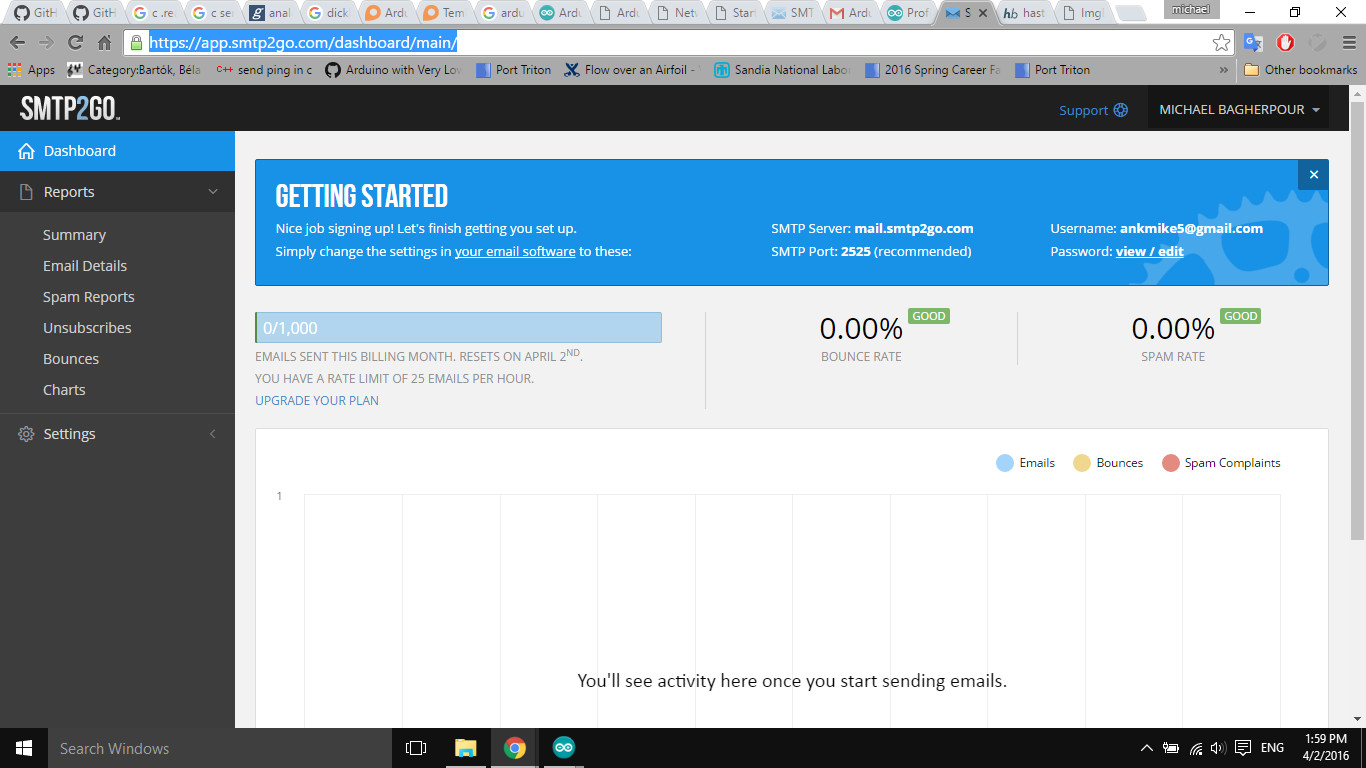Click the browser Home icon
This screenshot has width=1366, height=768.
point(104,43)
